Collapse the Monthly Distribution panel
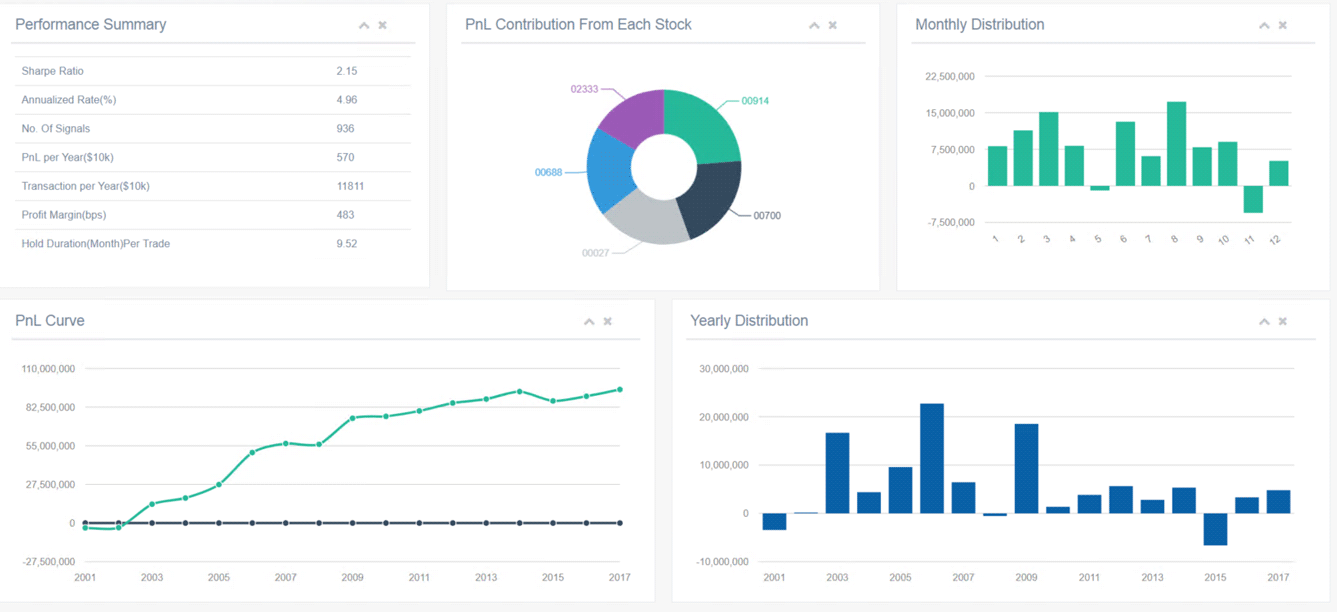The height and width of the screenshot is (612, 1337). [1264, 25]
